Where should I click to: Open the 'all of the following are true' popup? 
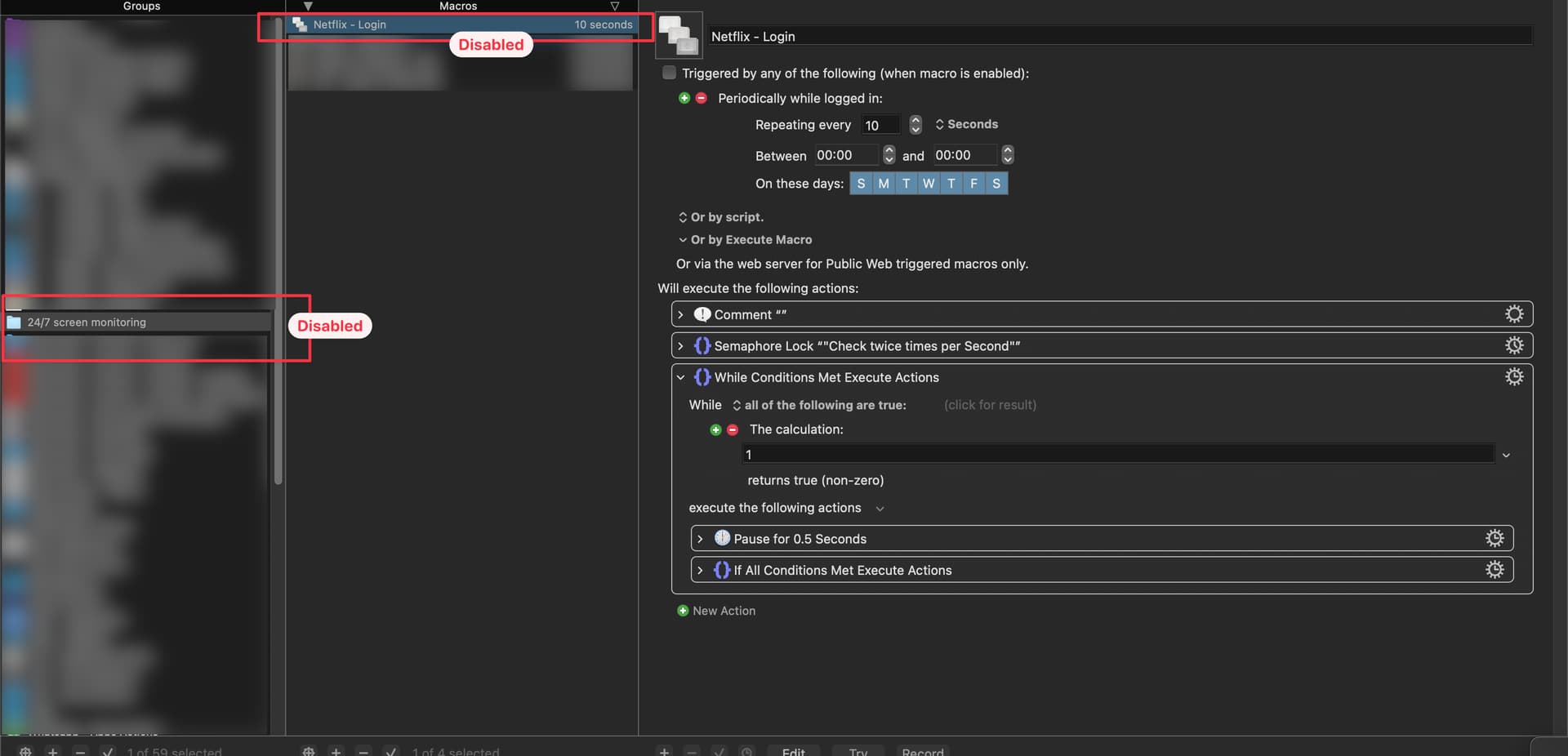click(819, 405)
